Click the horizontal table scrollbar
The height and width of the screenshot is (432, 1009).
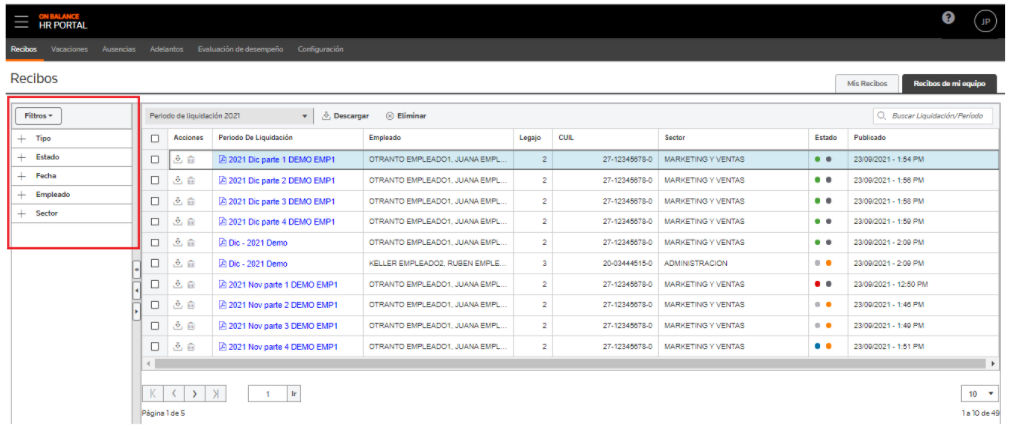point(569,364)
